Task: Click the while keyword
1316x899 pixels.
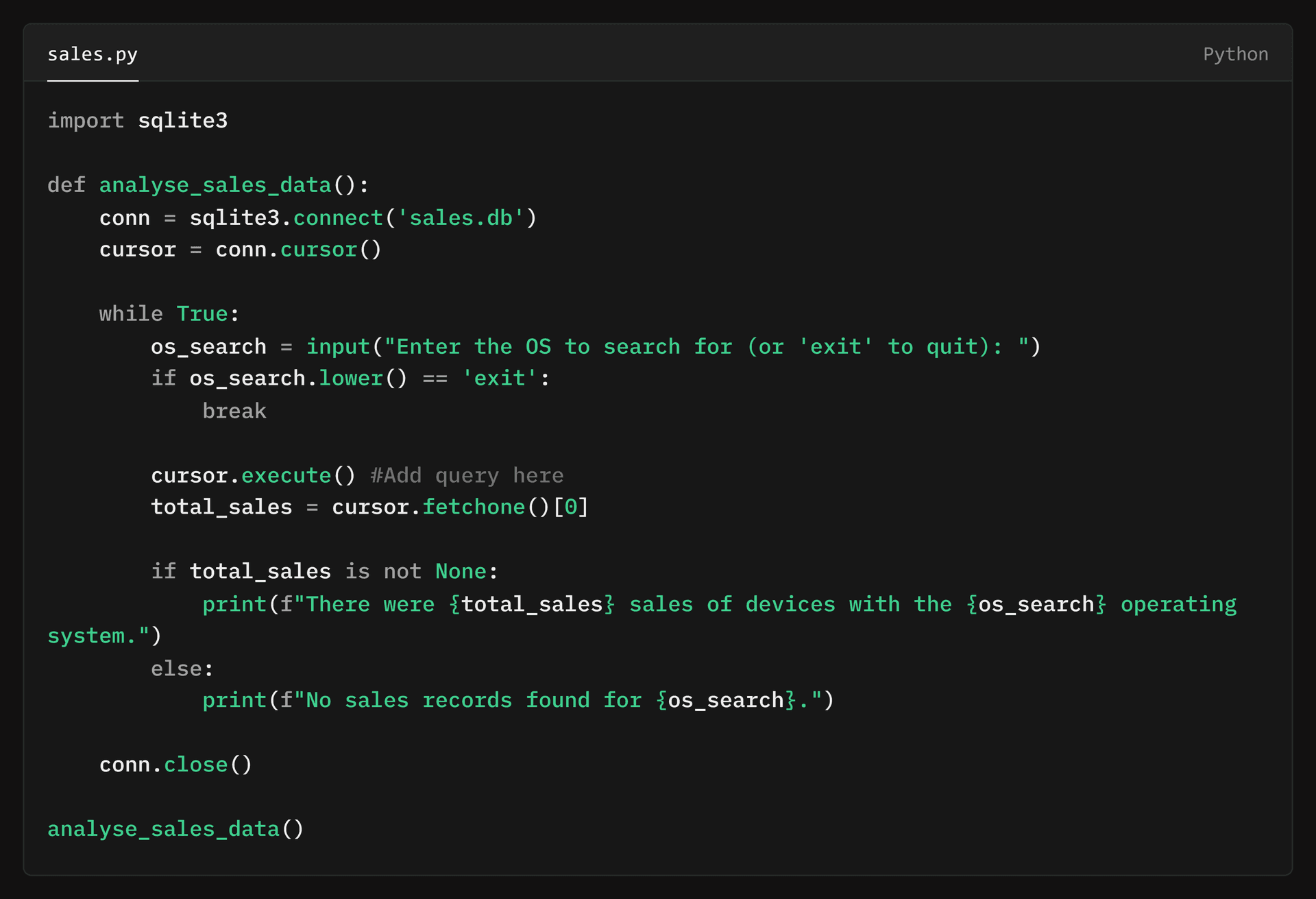Action: [x=130, y=314]
